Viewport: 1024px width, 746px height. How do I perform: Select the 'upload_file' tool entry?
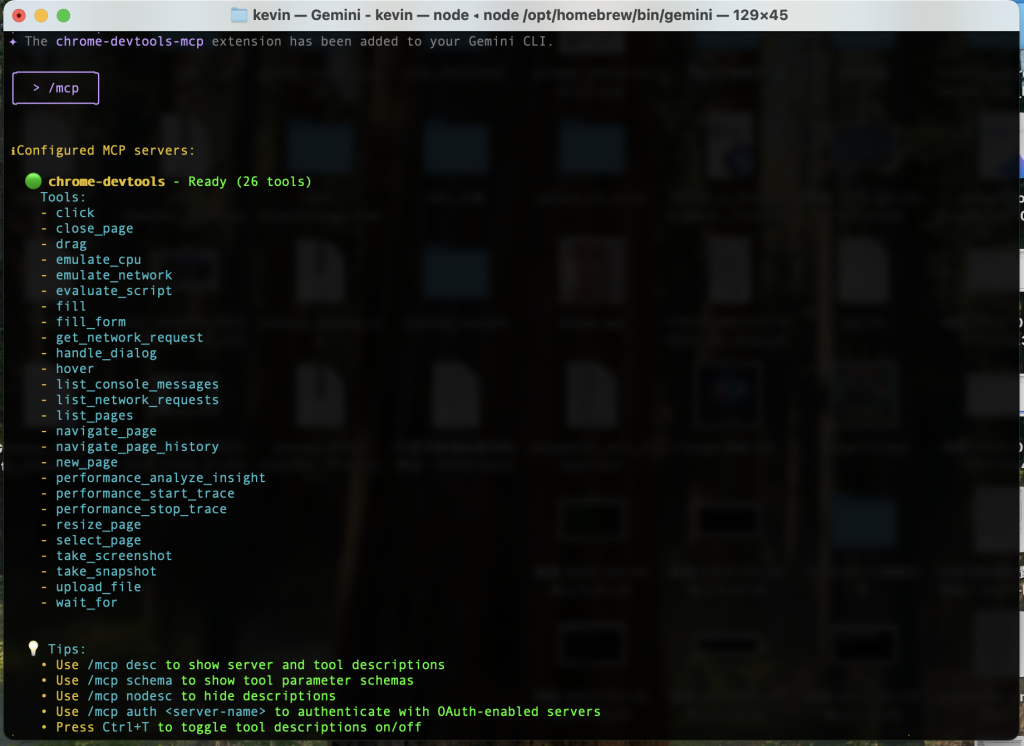98,587
